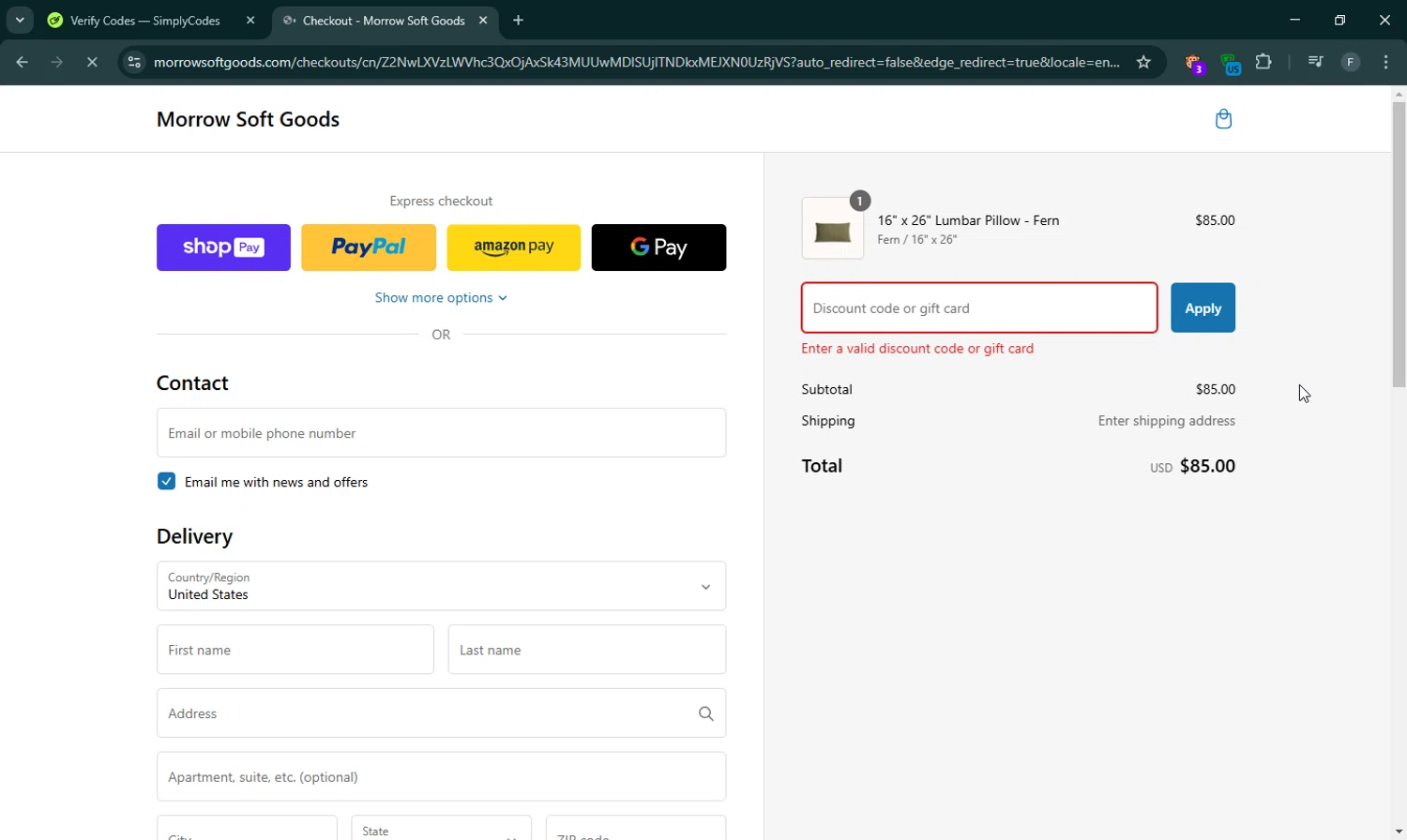Click the 'Express checkout' label
1407x840 pixels.
click(x=441, y=201)
